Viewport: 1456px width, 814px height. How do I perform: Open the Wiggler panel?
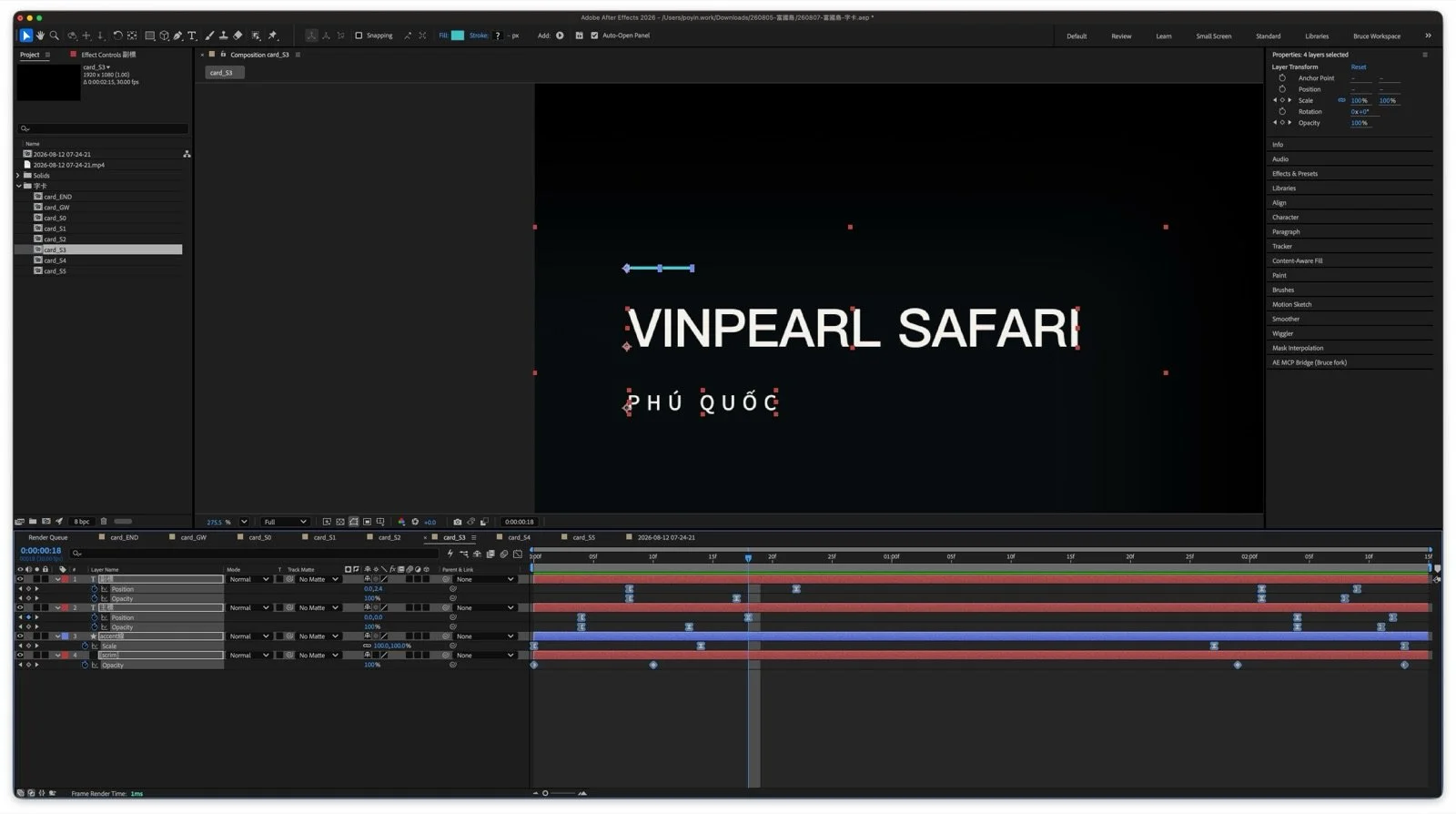tap(1282, 333)
